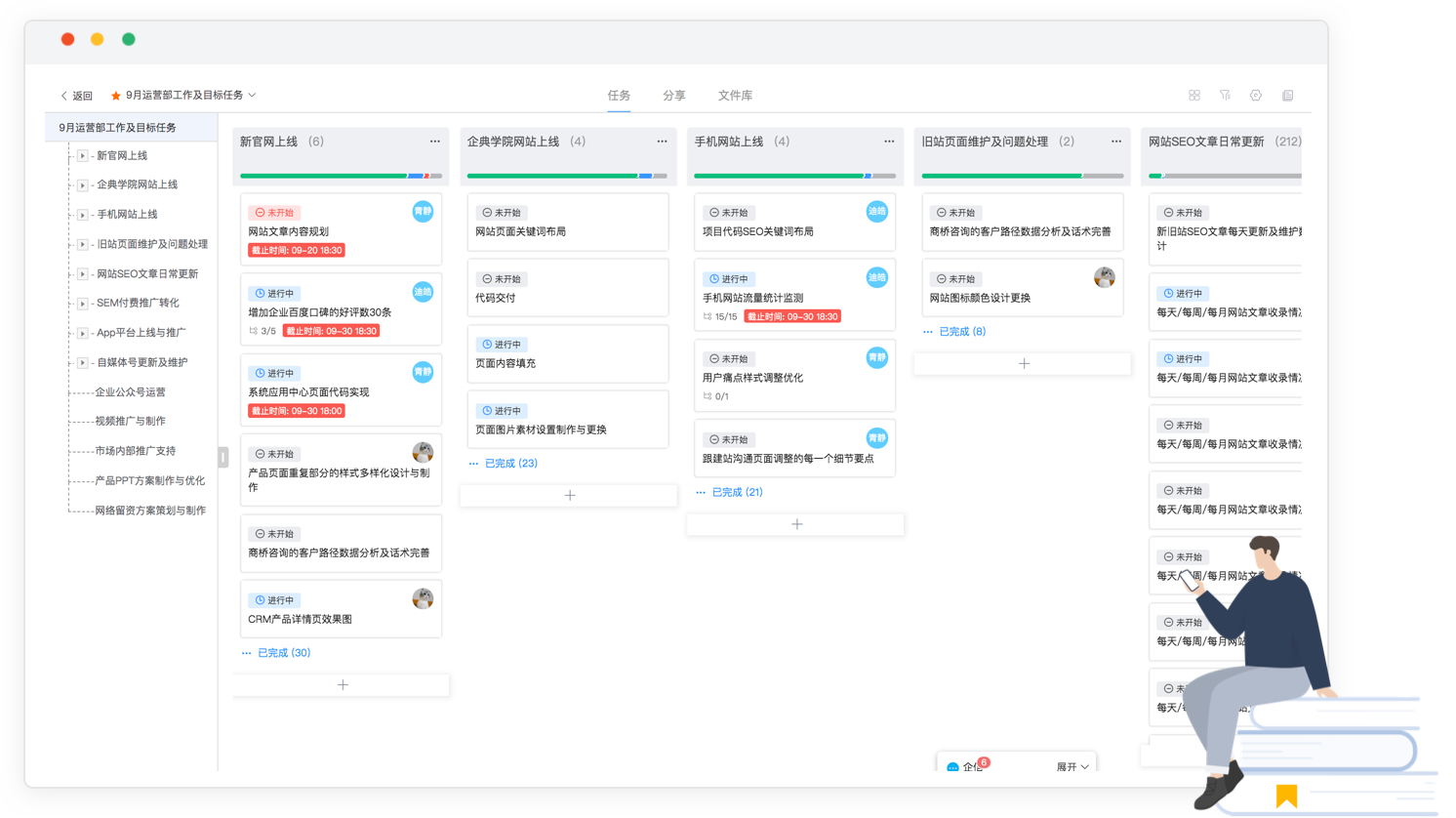Viewport: 1456px width, 818px height.
Task: Click the star favorite icon beside project title
Action: click(115, 96)
